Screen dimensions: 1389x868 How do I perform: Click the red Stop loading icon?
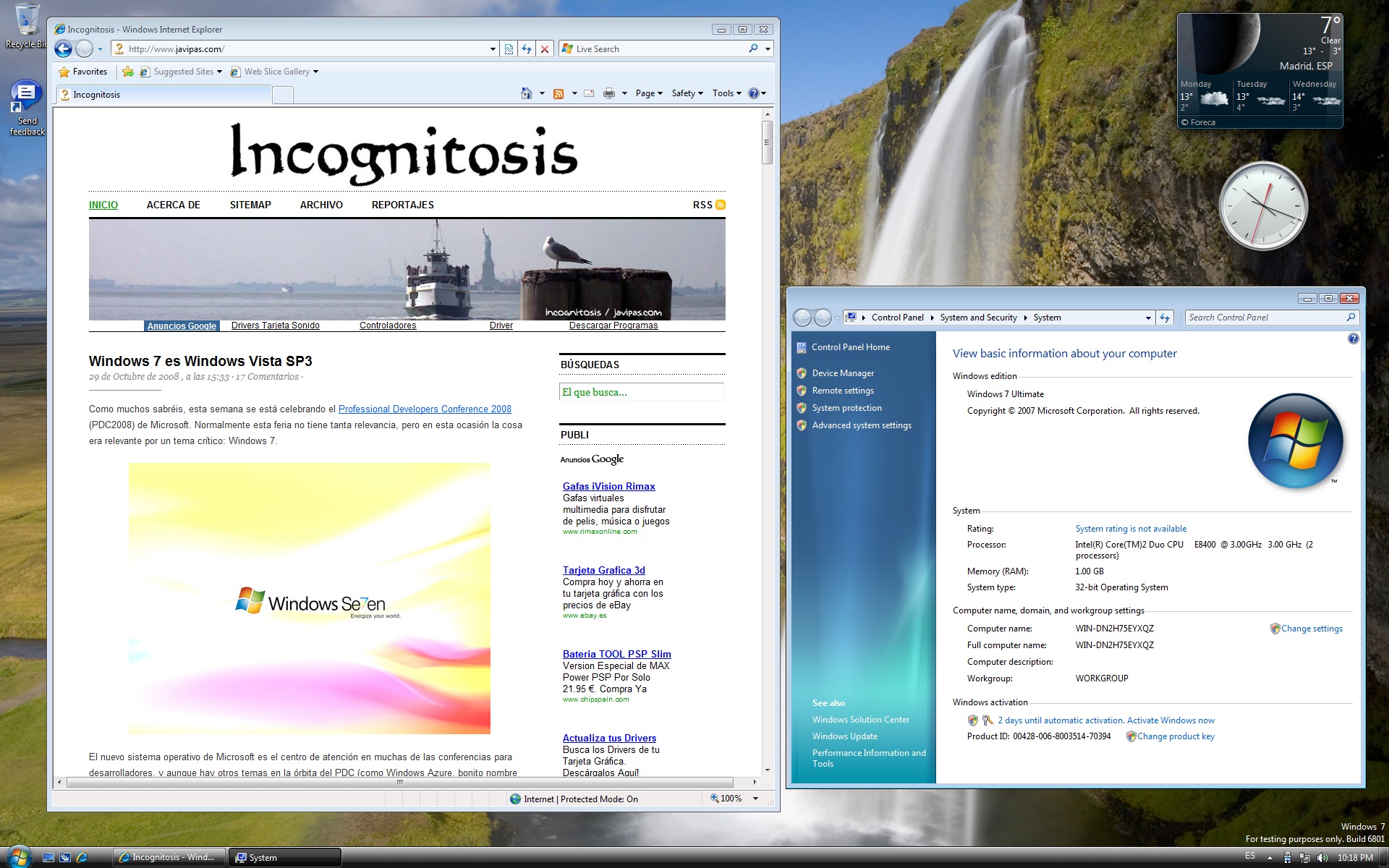pos(545,49)
